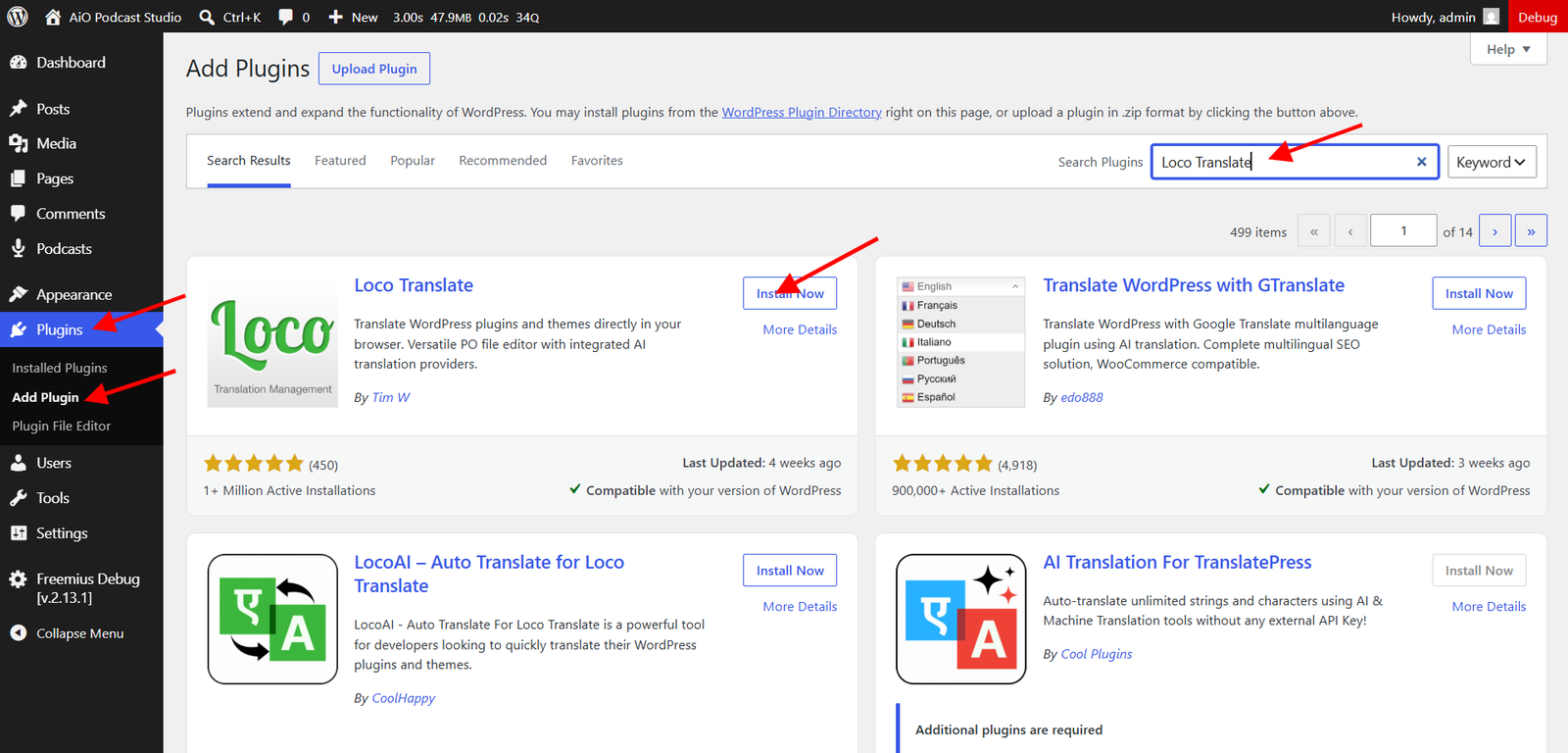Click the Collapse Menu arrow icon
The image size is (1568, 753).
coord(19,633)
